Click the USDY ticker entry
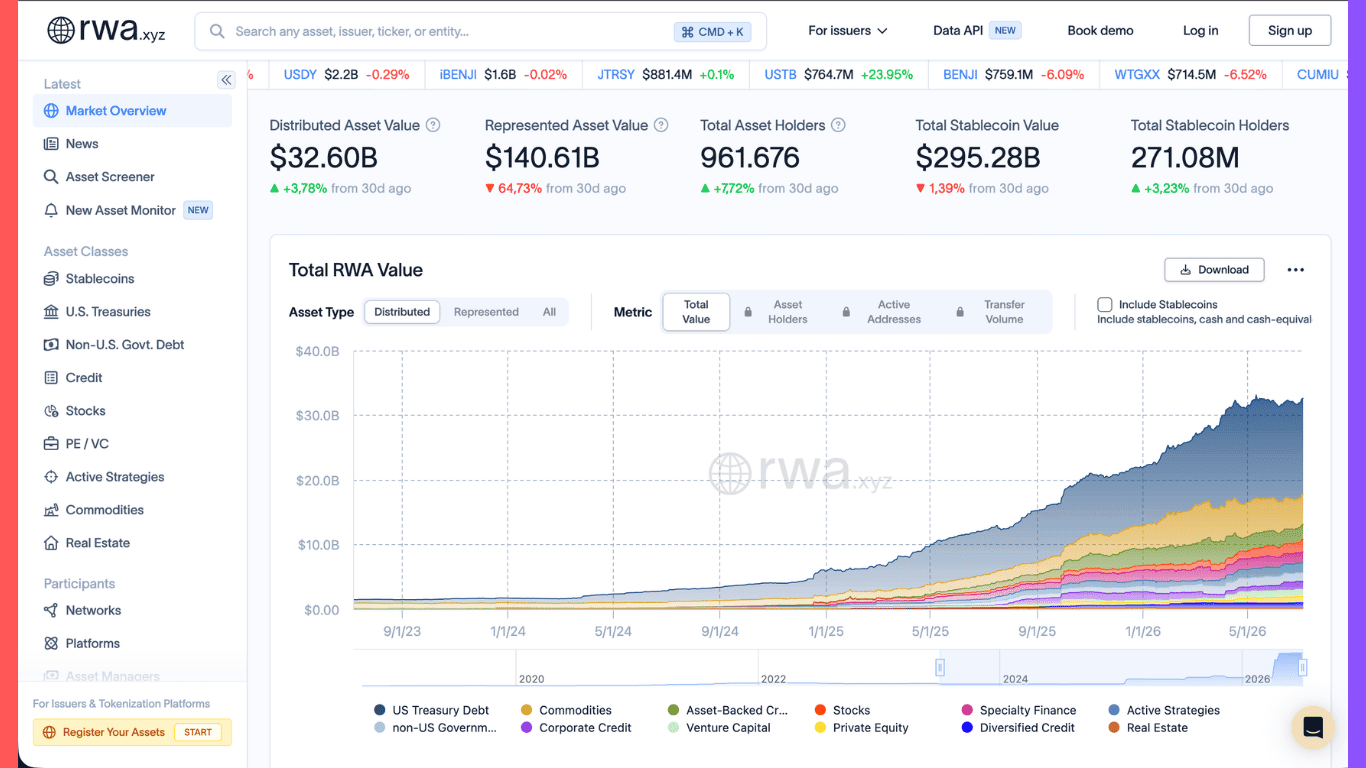Image resolution: width=1366 pixels, height=768 pixels. 346,75
